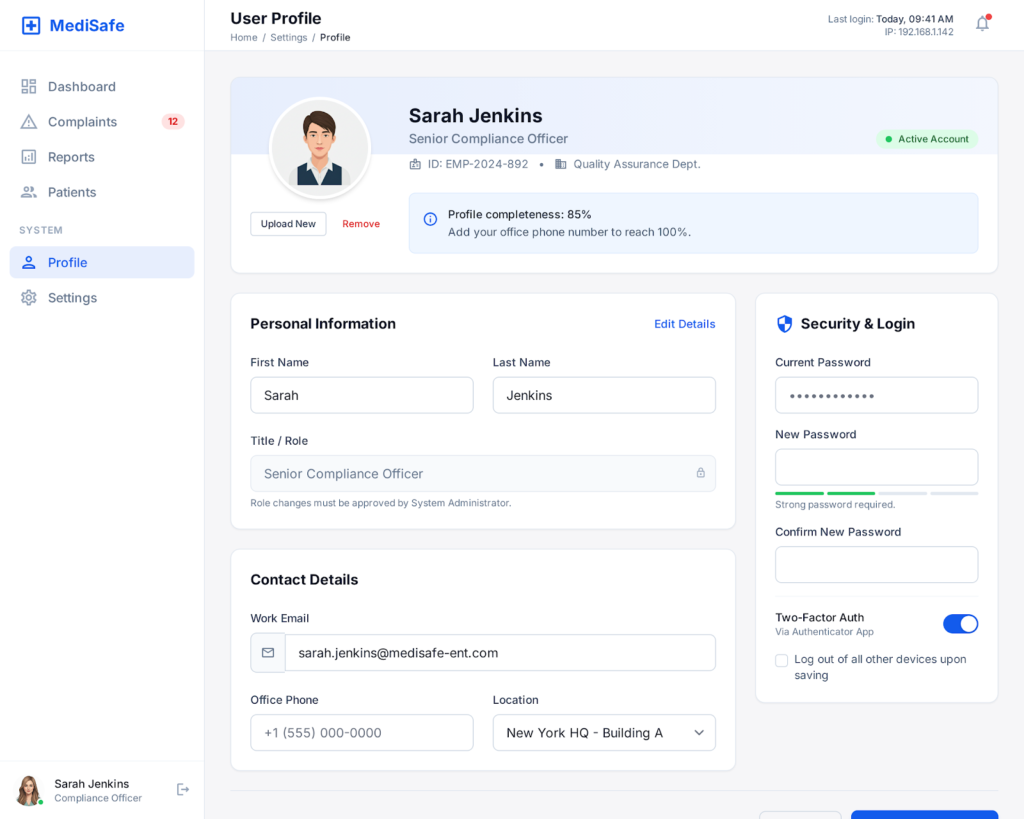Click the employee ID badge icon
The height and width of the screenshot is (819, 1024).
pos(415,164)
